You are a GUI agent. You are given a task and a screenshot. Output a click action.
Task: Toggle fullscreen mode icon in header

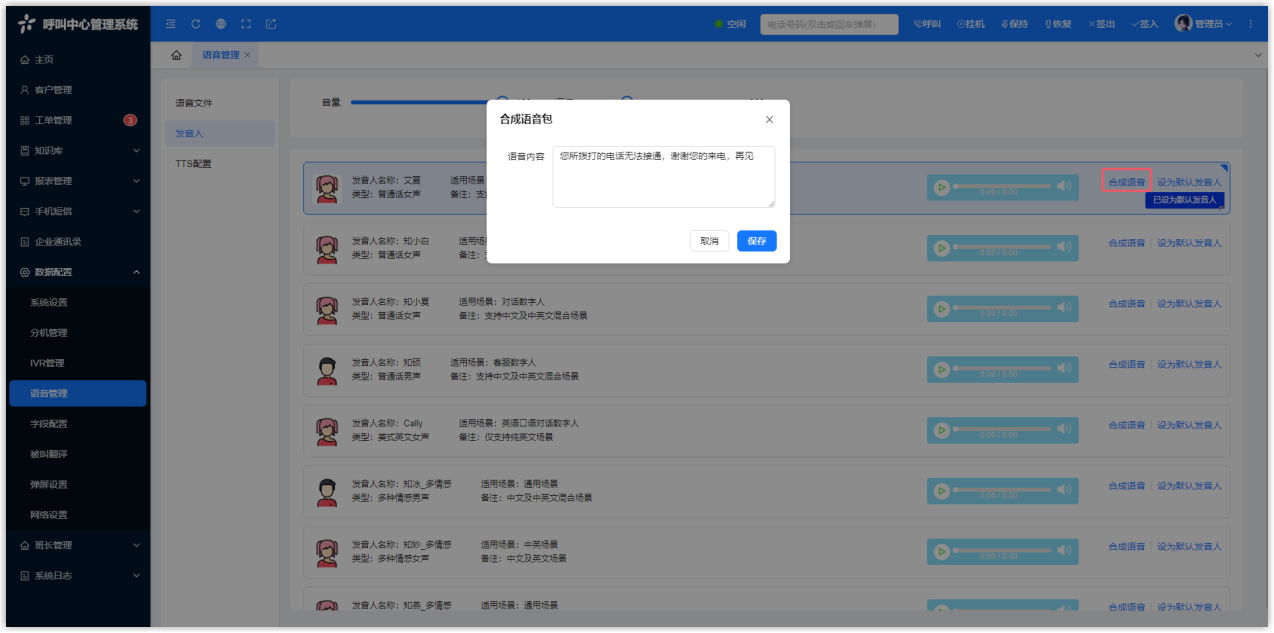pos(246,24)
